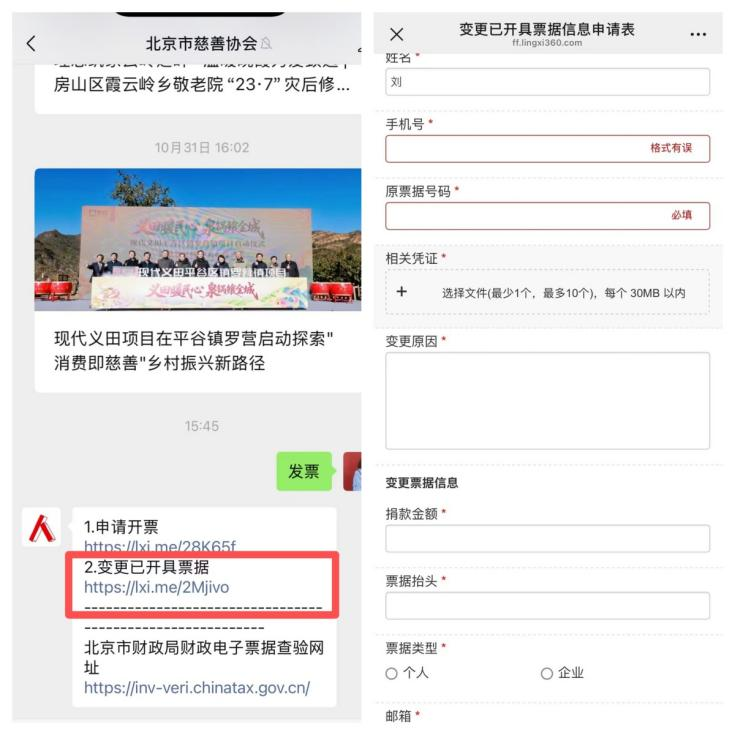Close the form with X icon

(397, 34)
